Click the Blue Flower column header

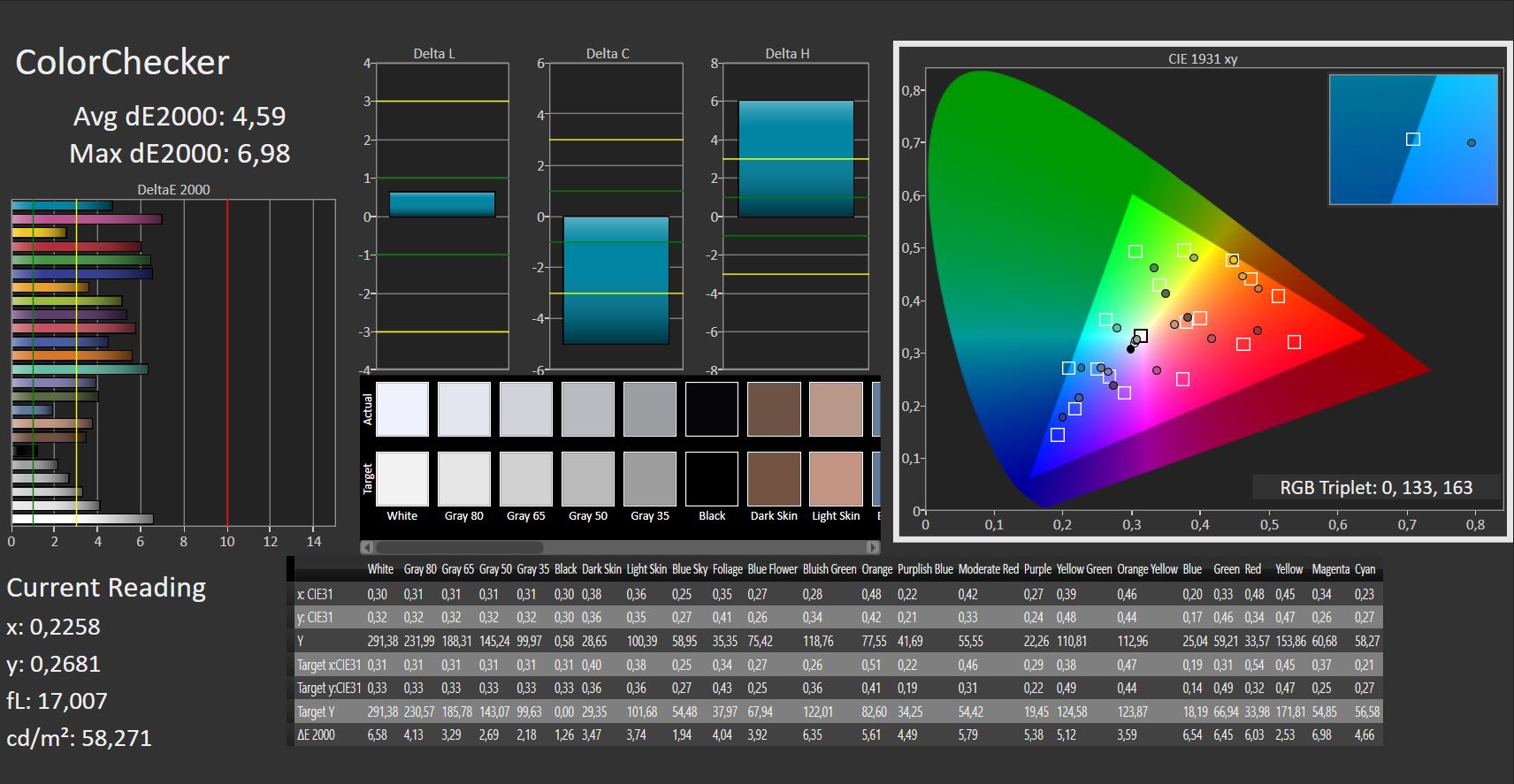click(x=772, y=569)
